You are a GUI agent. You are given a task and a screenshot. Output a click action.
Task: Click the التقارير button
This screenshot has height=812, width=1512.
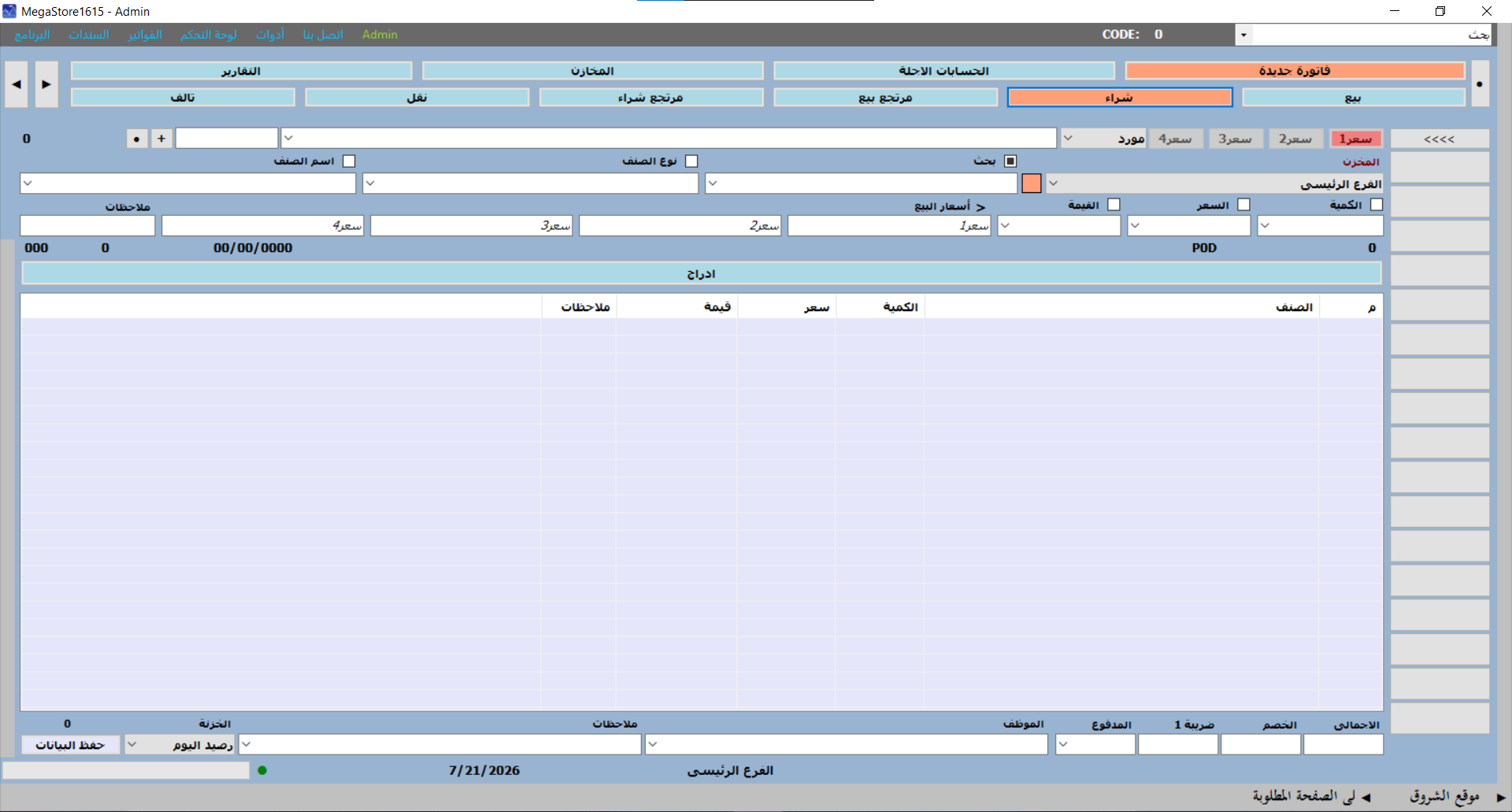point(241,71)
